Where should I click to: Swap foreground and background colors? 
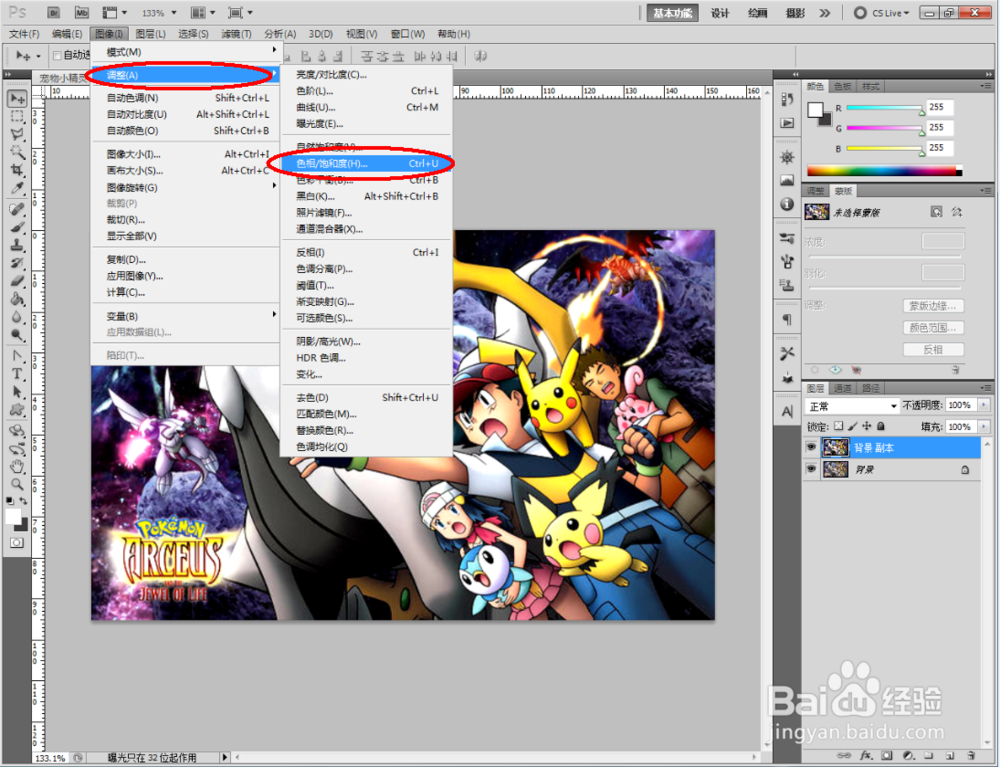pos(23,500)
